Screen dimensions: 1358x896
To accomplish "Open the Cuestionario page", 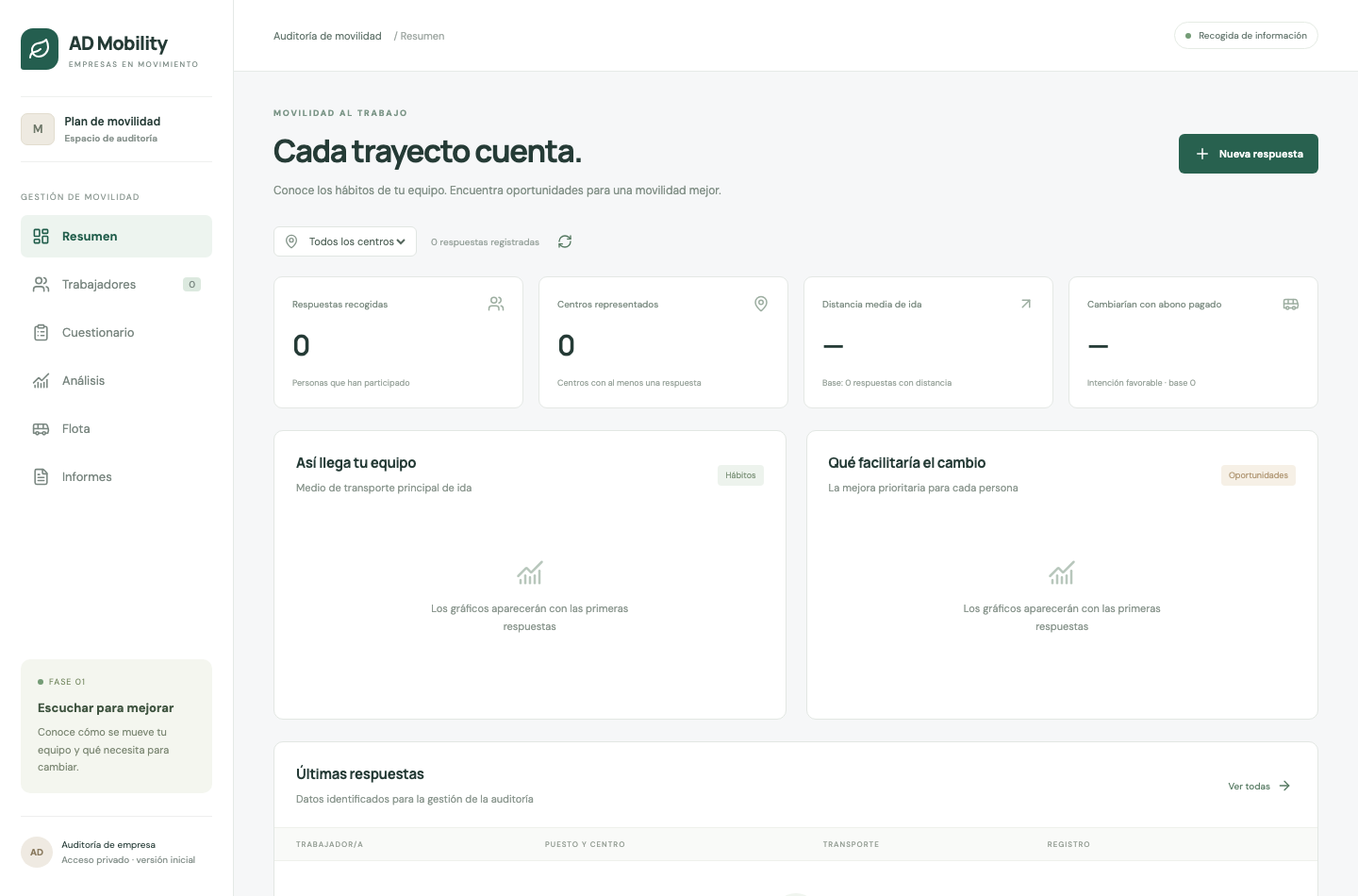I will [x=116, y=332].
